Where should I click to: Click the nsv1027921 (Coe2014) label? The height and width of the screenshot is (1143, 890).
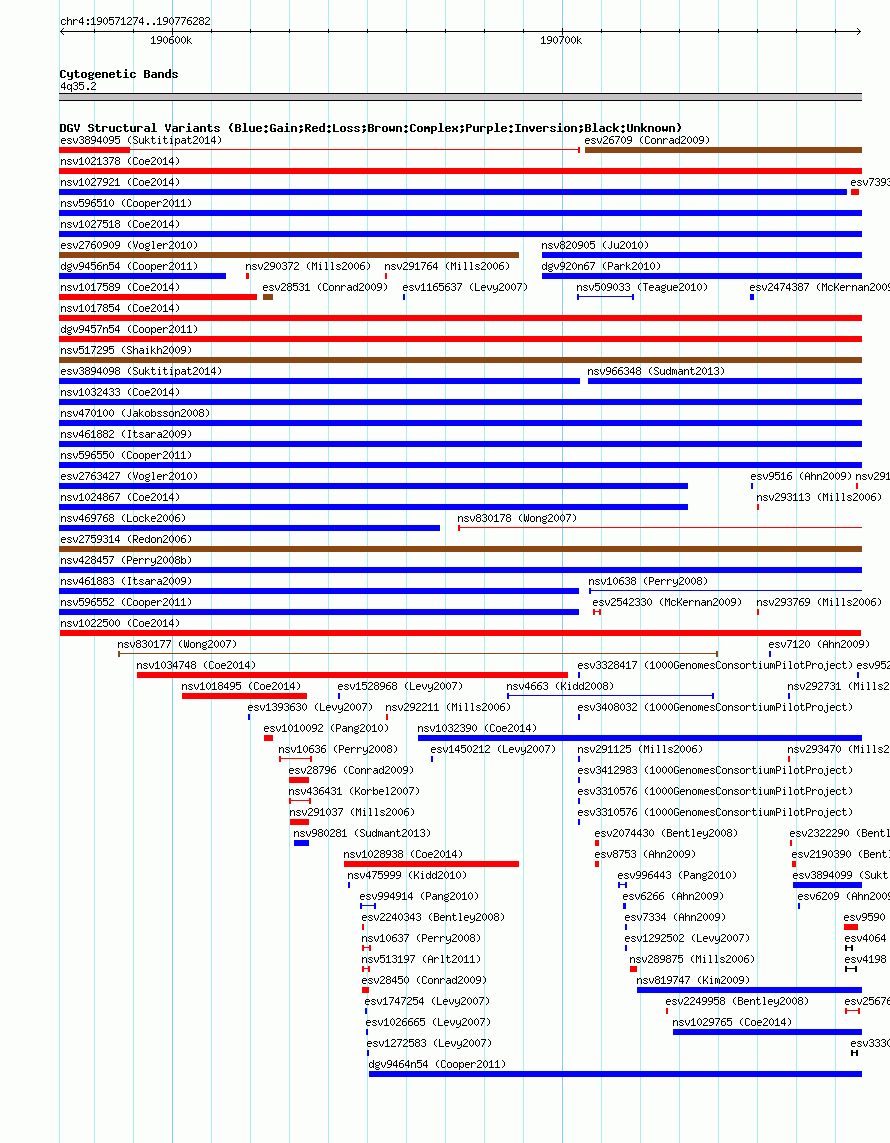(120, 182)
